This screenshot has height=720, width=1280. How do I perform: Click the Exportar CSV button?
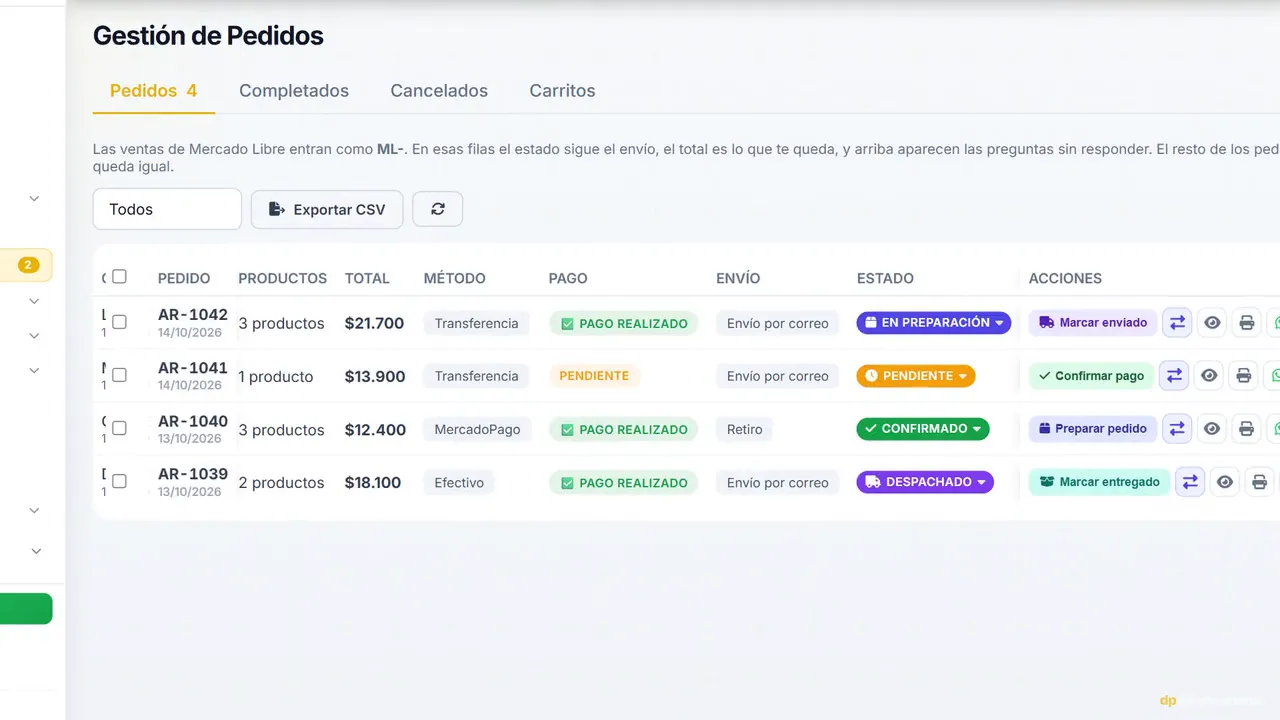(327, 209)
